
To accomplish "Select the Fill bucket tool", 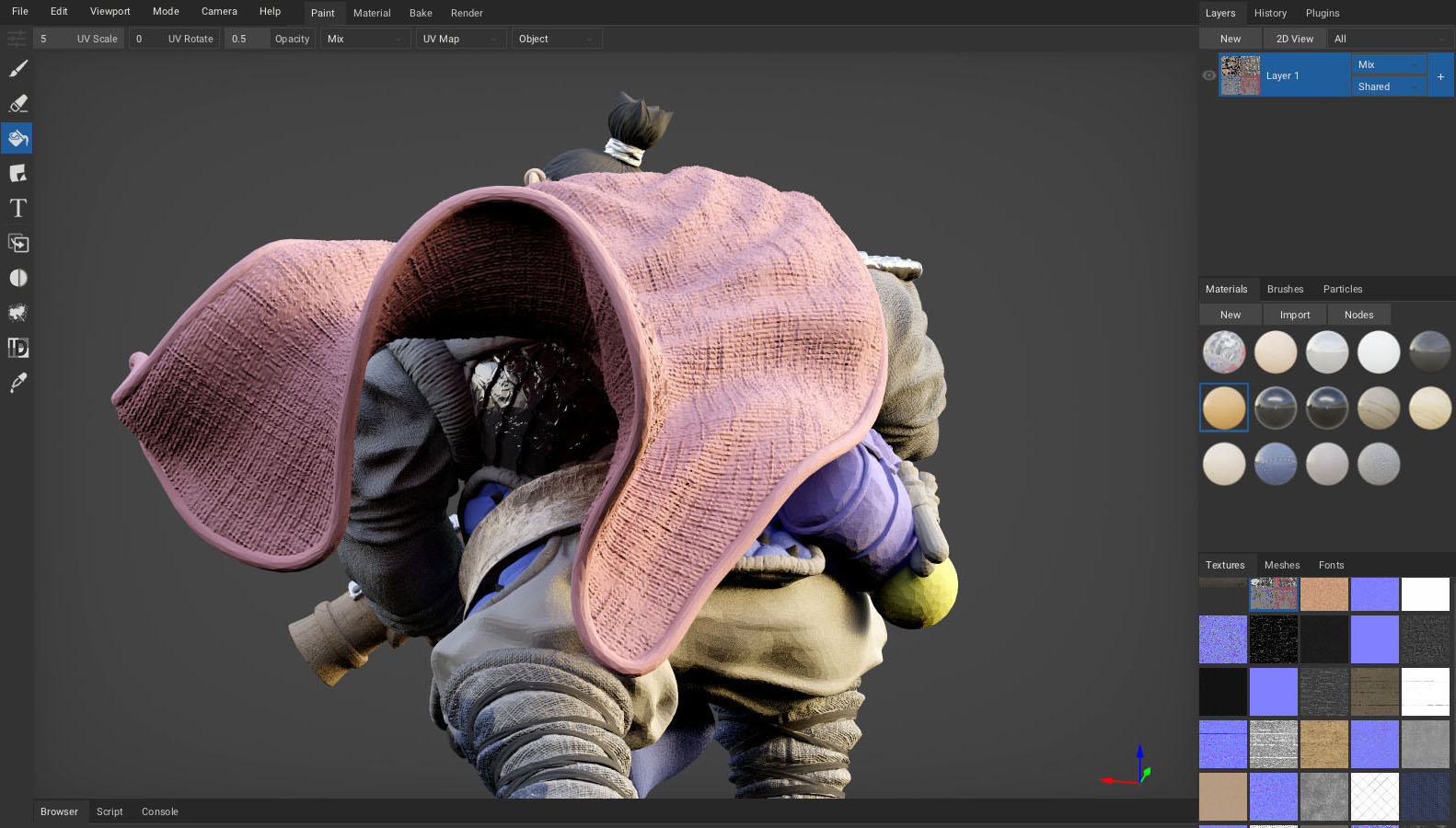I will 17,139.
